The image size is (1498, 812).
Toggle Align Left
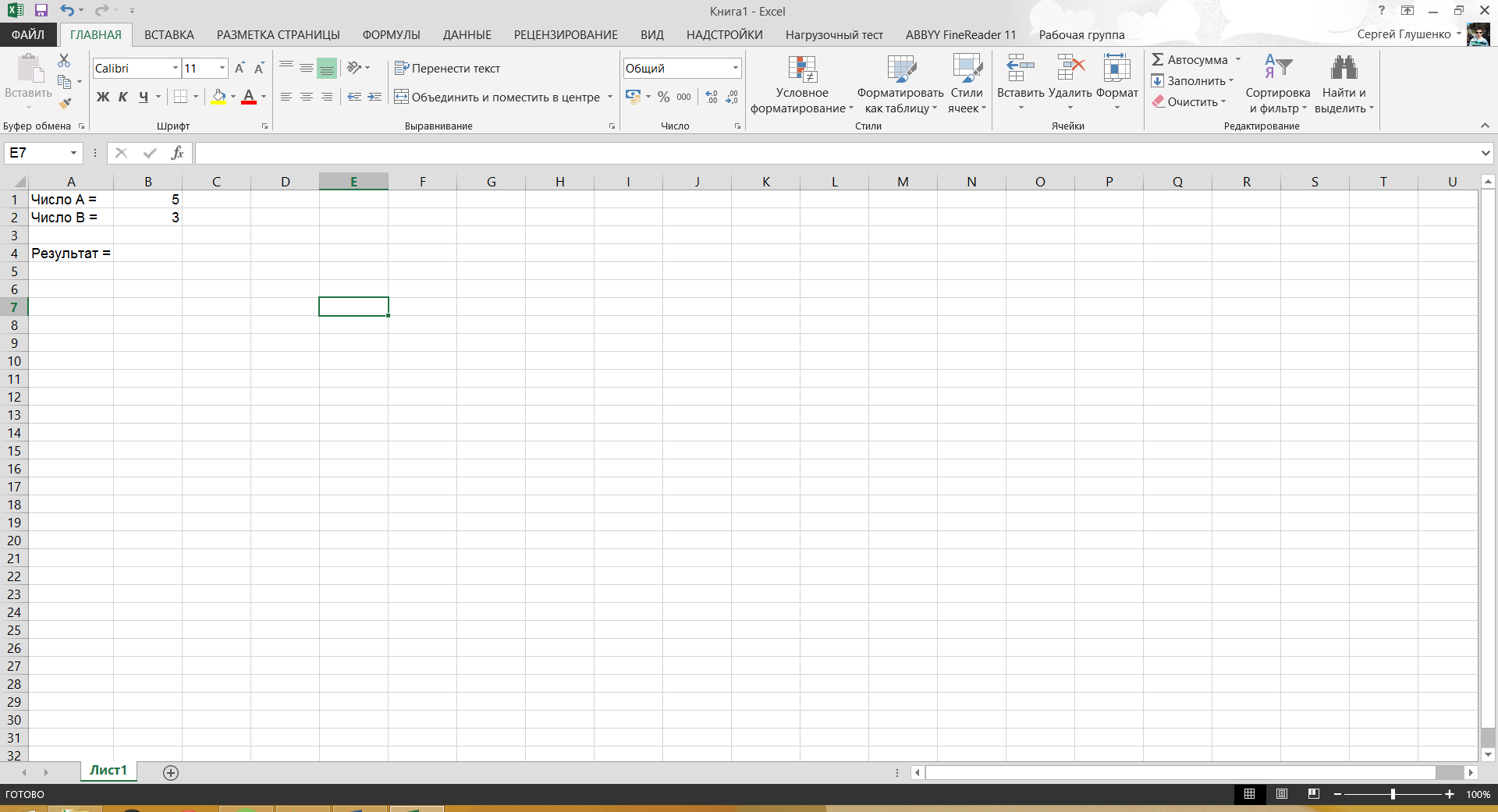tap(286, 97)
